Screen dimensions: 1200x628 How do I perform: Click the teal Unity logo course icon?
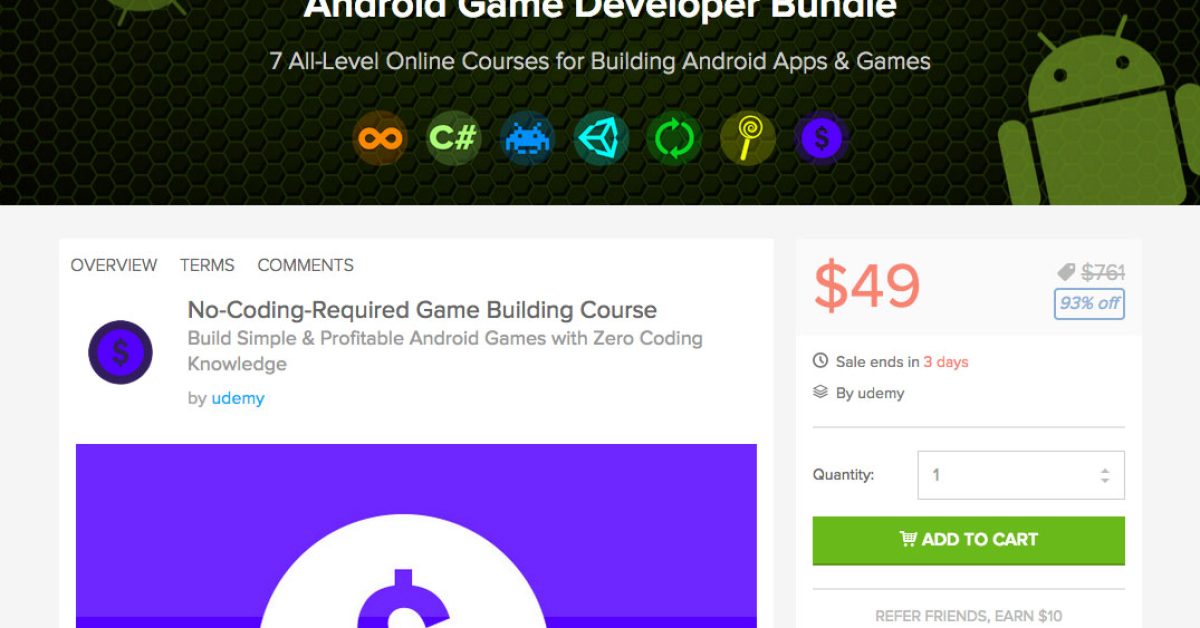pos(601,138)
